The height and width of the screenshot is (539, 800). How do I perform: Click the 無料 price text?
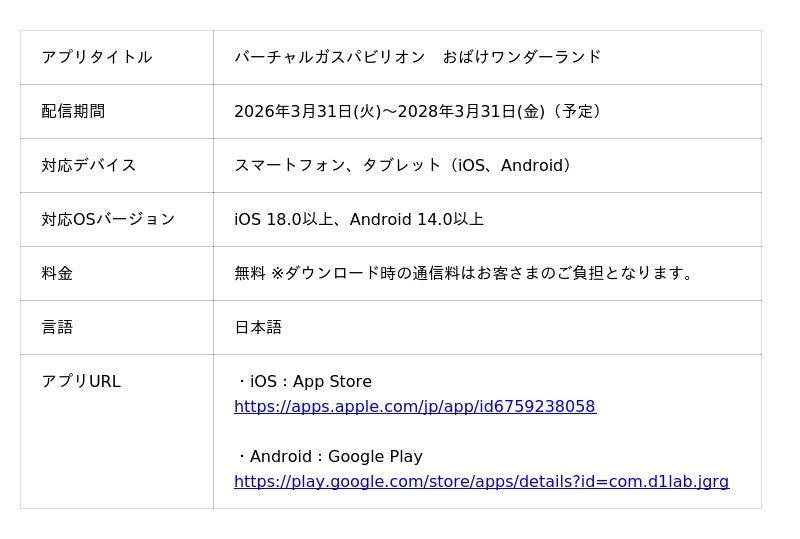coord(249,273)
